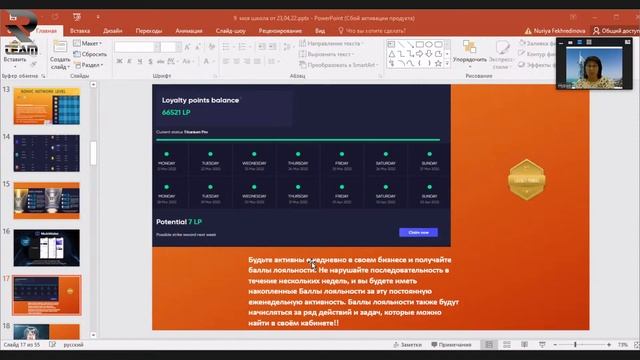The width and height of the screenshot is (640, 360).
Task: Open the Макет layout dropdown
Action: (88, 43)
